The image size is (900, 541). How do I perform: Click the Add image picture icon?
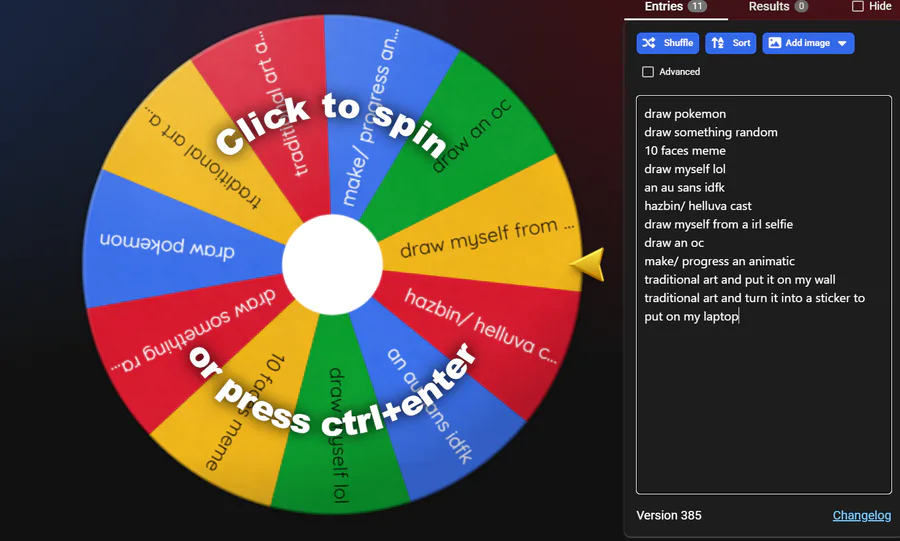click(775, 43)
